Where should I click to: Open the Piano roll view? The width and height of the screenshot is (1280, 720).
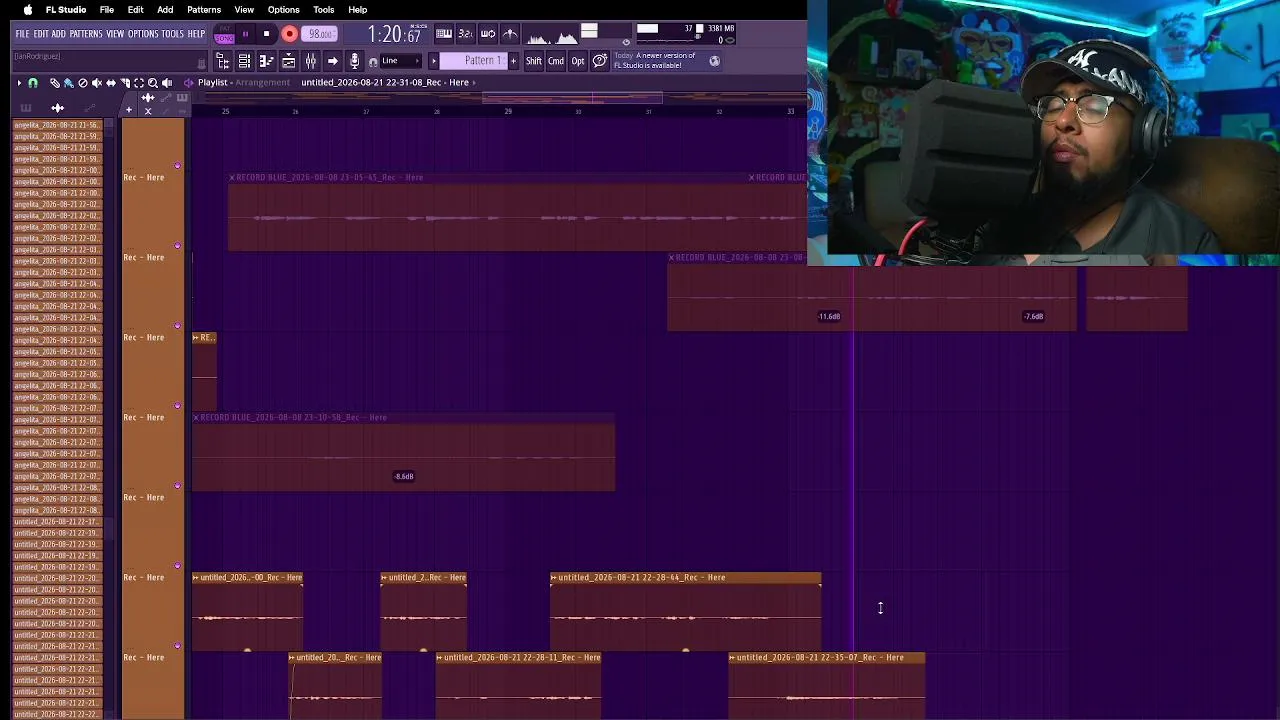(x=267, y=61)
